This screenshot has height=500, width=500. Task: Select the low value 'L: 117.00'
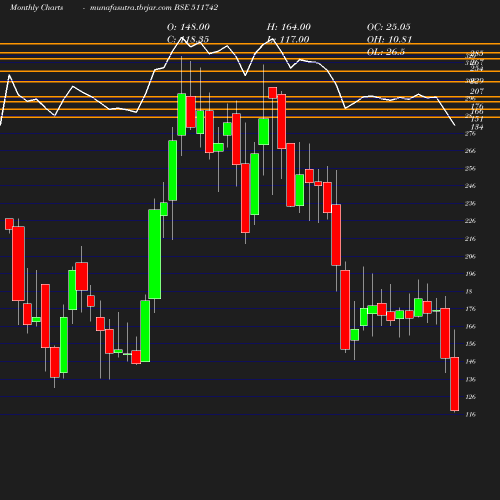point(289,39)
